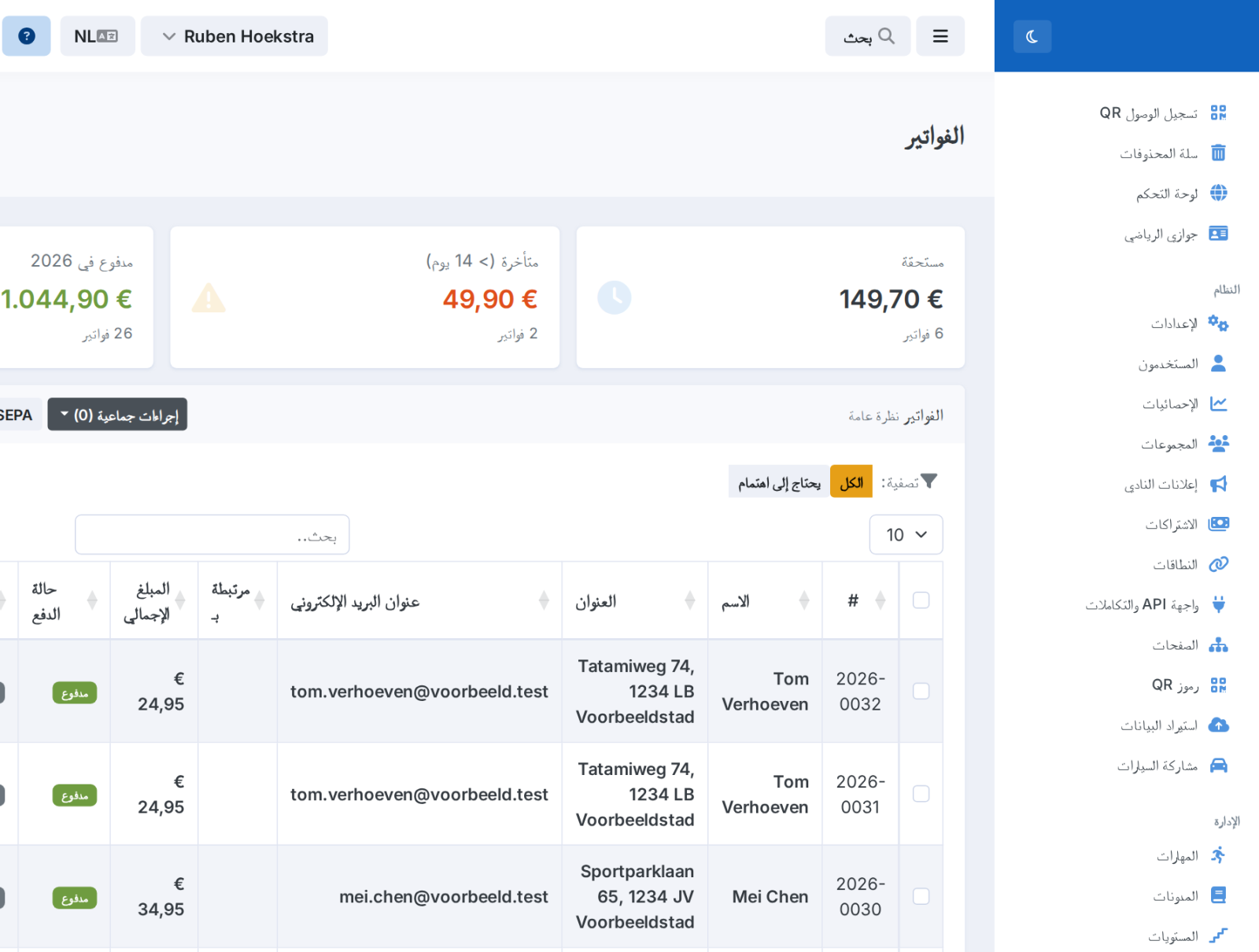Open الإعدادات gears icon
Viewport: 1259px width, 952px height.
[x=1218, y=323]
